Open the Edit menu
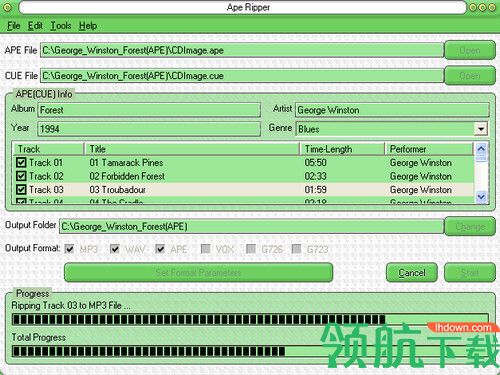The height and width of the screenshot is (375, 500). tap(35, 26)
